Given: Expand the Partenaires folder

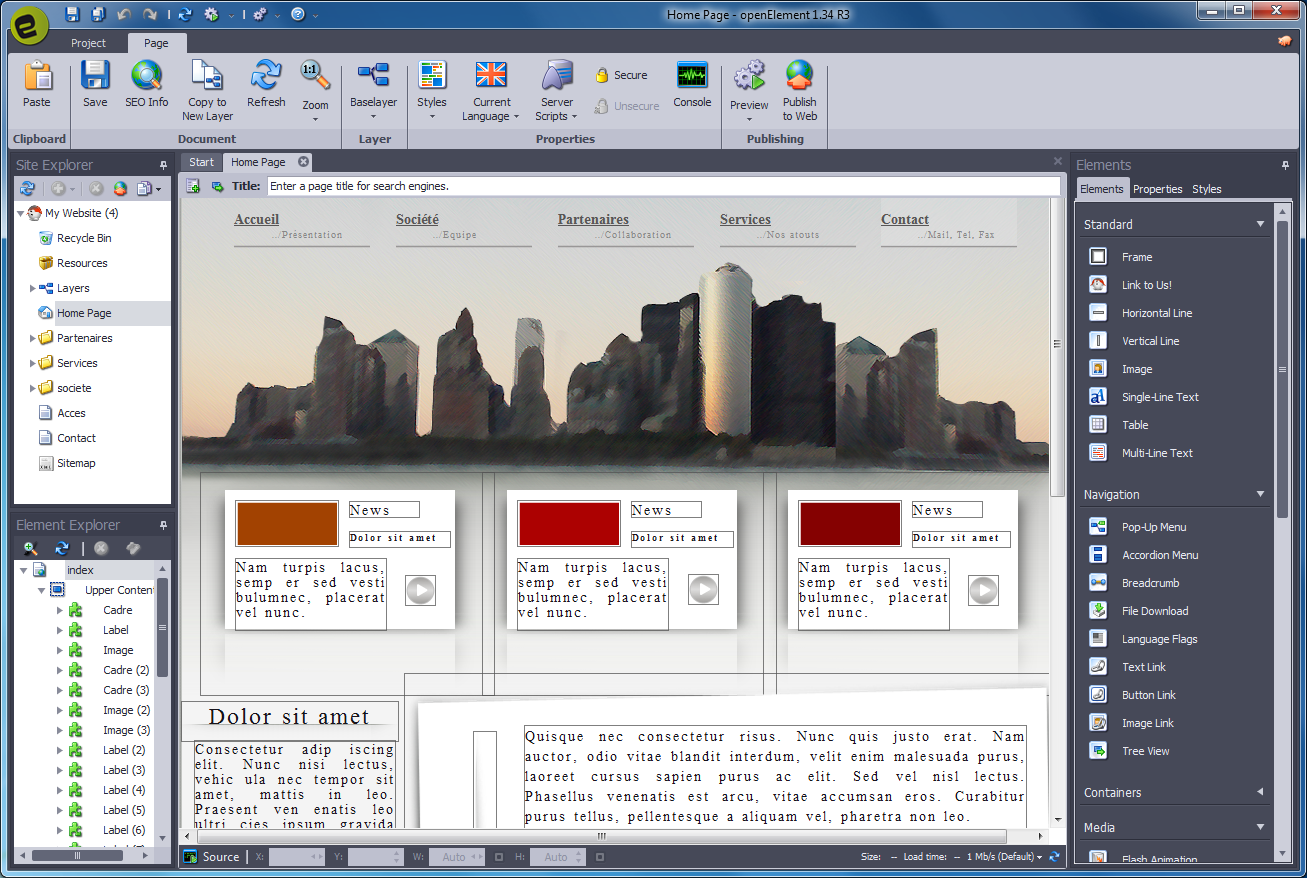Looking at the screenshot, I should point(33,338).
